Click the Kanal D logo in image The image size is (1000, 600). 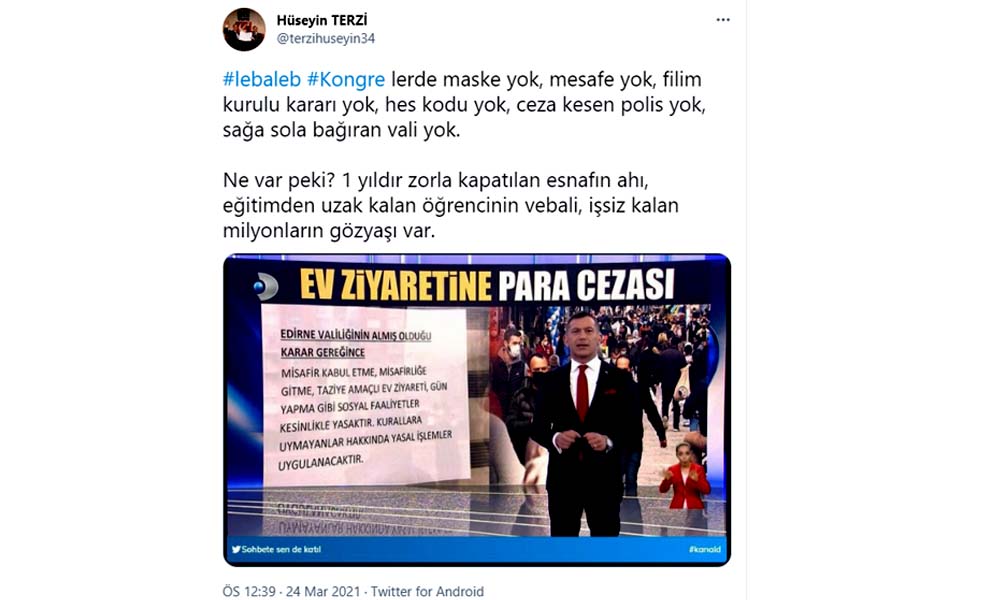coord(265,286)
